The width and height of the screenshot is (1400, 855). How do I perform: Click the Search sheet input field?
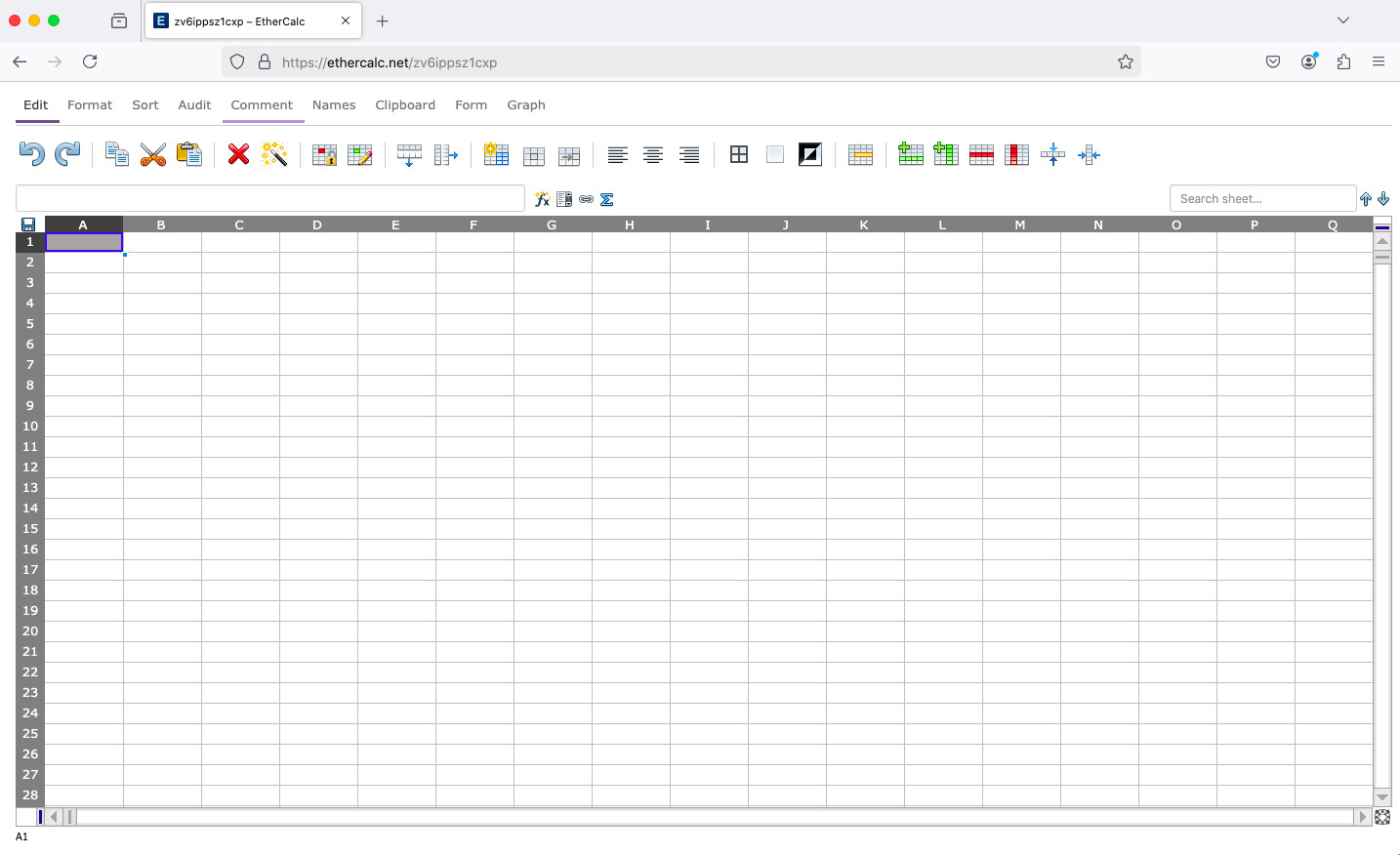coord(1261,198)
